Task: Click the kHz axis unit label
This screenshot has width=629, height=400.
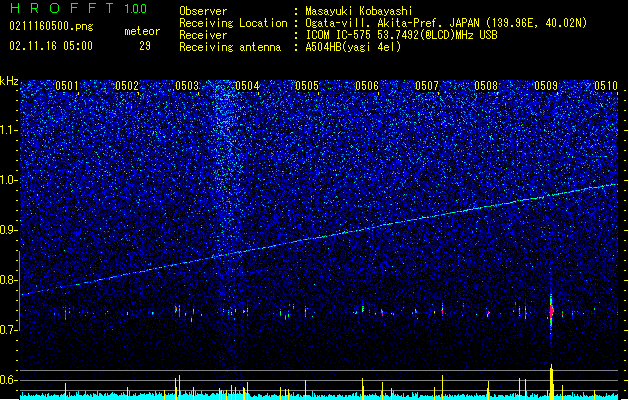Action: [9, 81]
